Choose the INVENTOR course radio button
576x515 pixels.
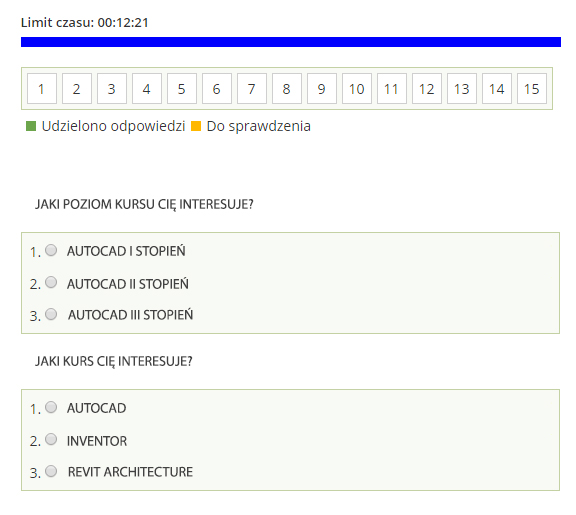tap(51, 439)
